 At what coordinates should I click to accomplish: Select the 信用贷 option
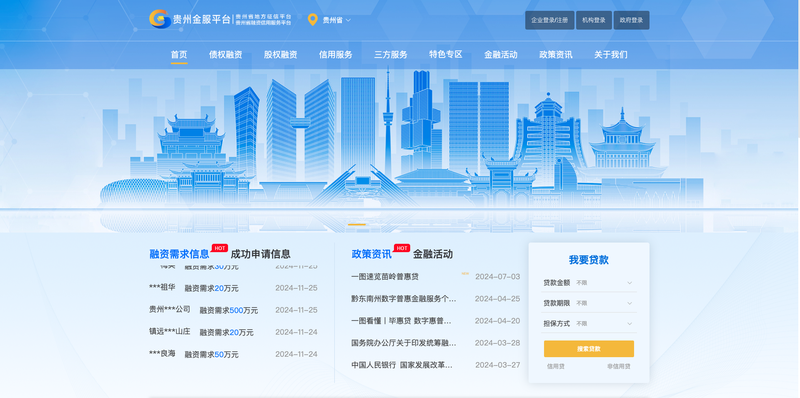[556, 366]
